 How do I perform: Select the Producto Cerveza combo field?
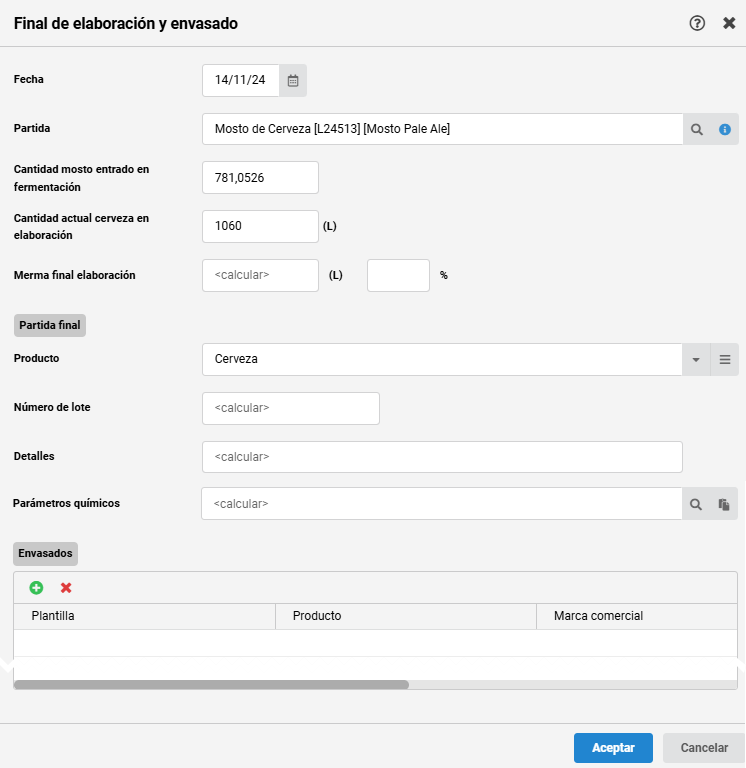pyautogui.click(x=442, y=360)
